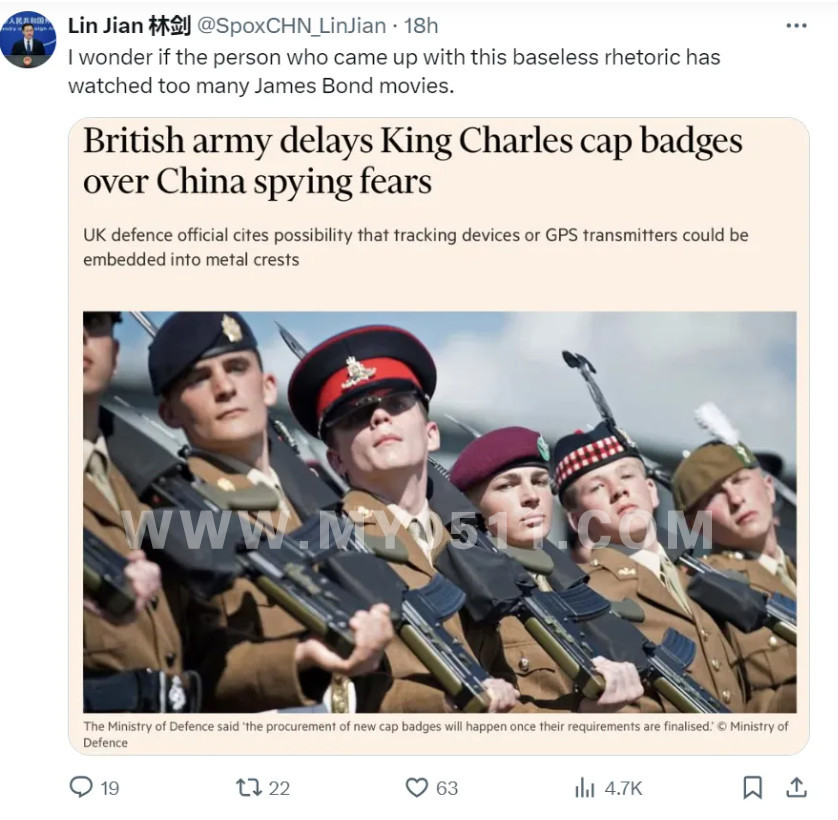Click the reply speech bubble icon
The image size is (838, 820).
tap(81, 787)
